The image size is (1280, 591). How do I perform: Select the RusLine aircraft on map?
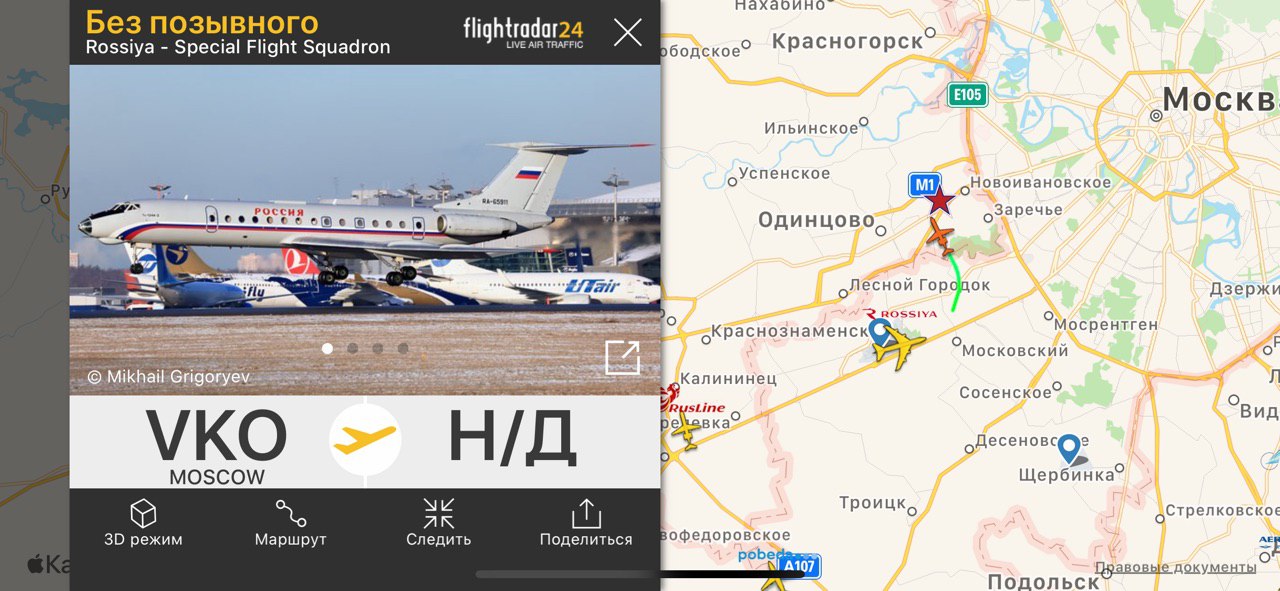coord(685,432)
